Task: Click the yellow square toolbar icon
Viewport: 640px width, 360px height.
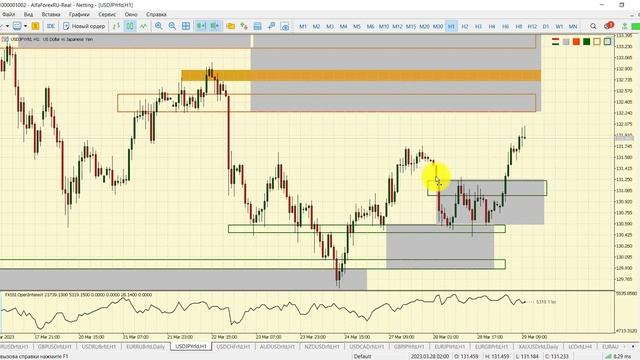Action: click(x=36, y=26)
